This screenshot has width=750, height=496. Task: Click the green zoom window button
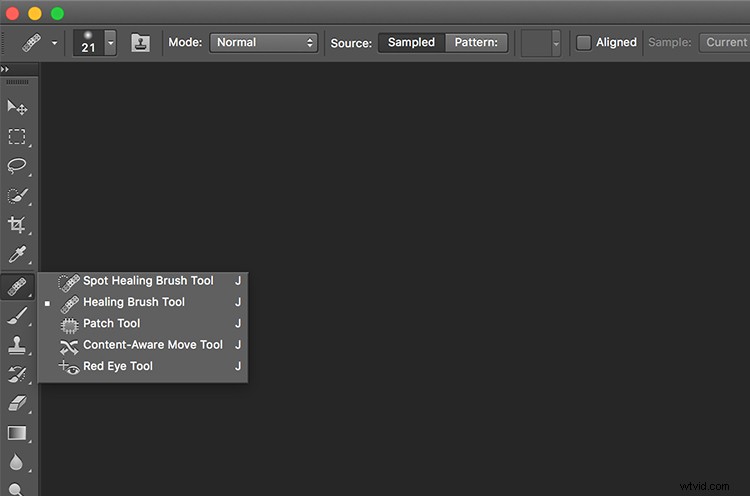[57, 13]
